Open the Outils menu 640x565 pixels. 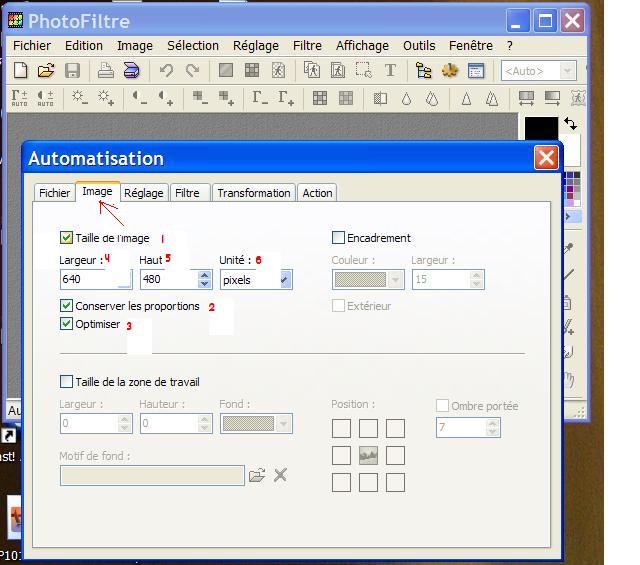point(419,45)
